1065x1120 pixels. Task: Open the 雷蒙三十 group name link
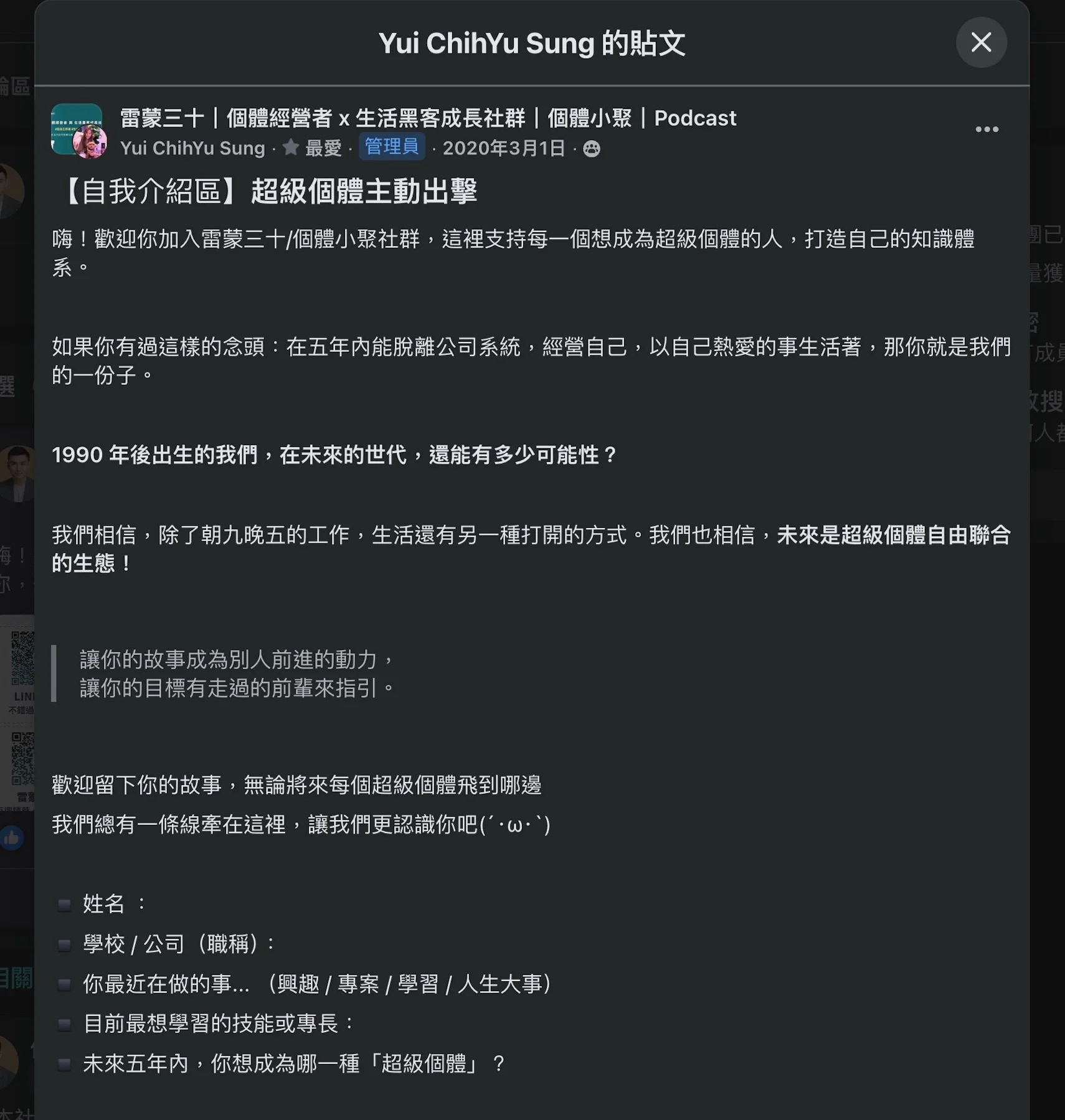point(428,118)
